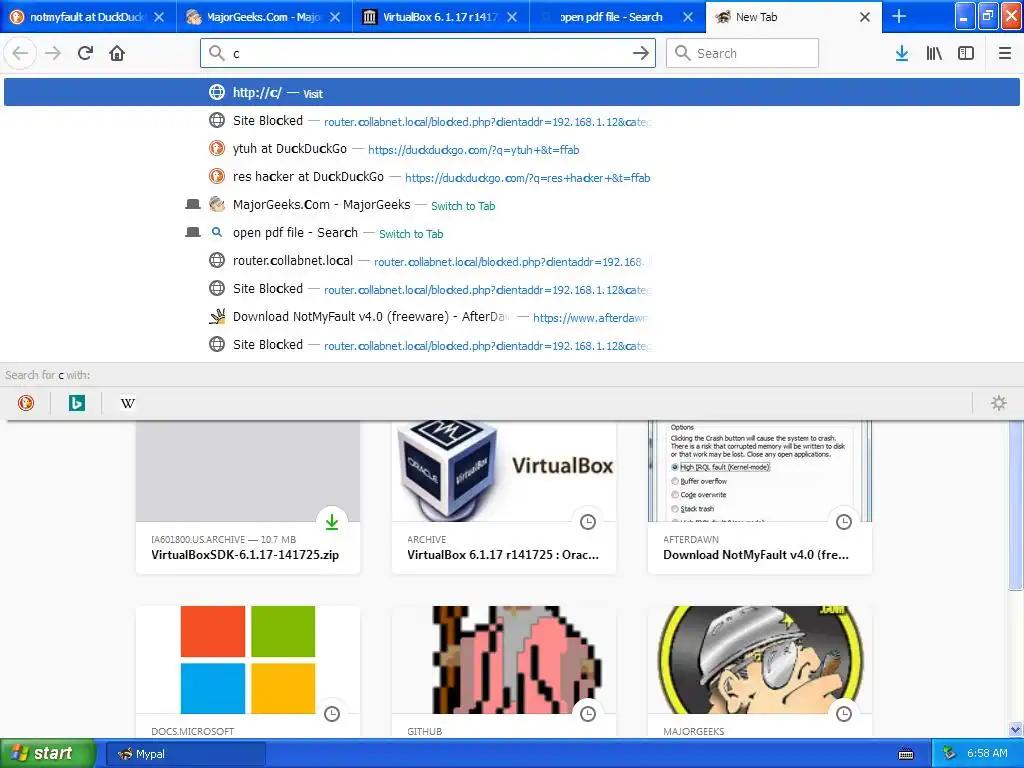This screenshot has height=768, width=1024.
Task: Go forward with the forward arrow
Action: click(53, 53)
